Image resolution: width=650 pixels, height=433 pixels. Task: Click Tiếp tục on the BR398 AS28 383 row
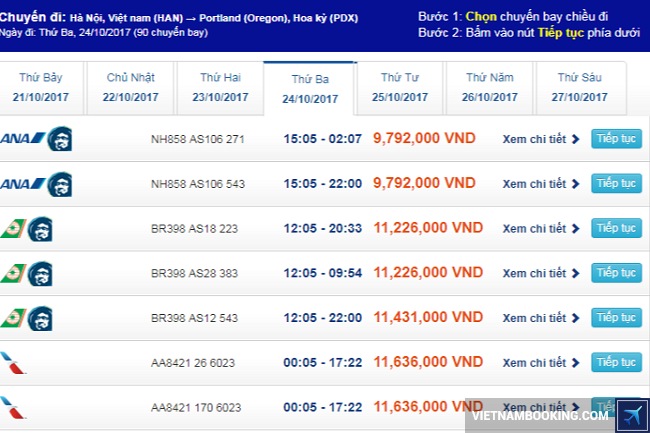[616, 273]
